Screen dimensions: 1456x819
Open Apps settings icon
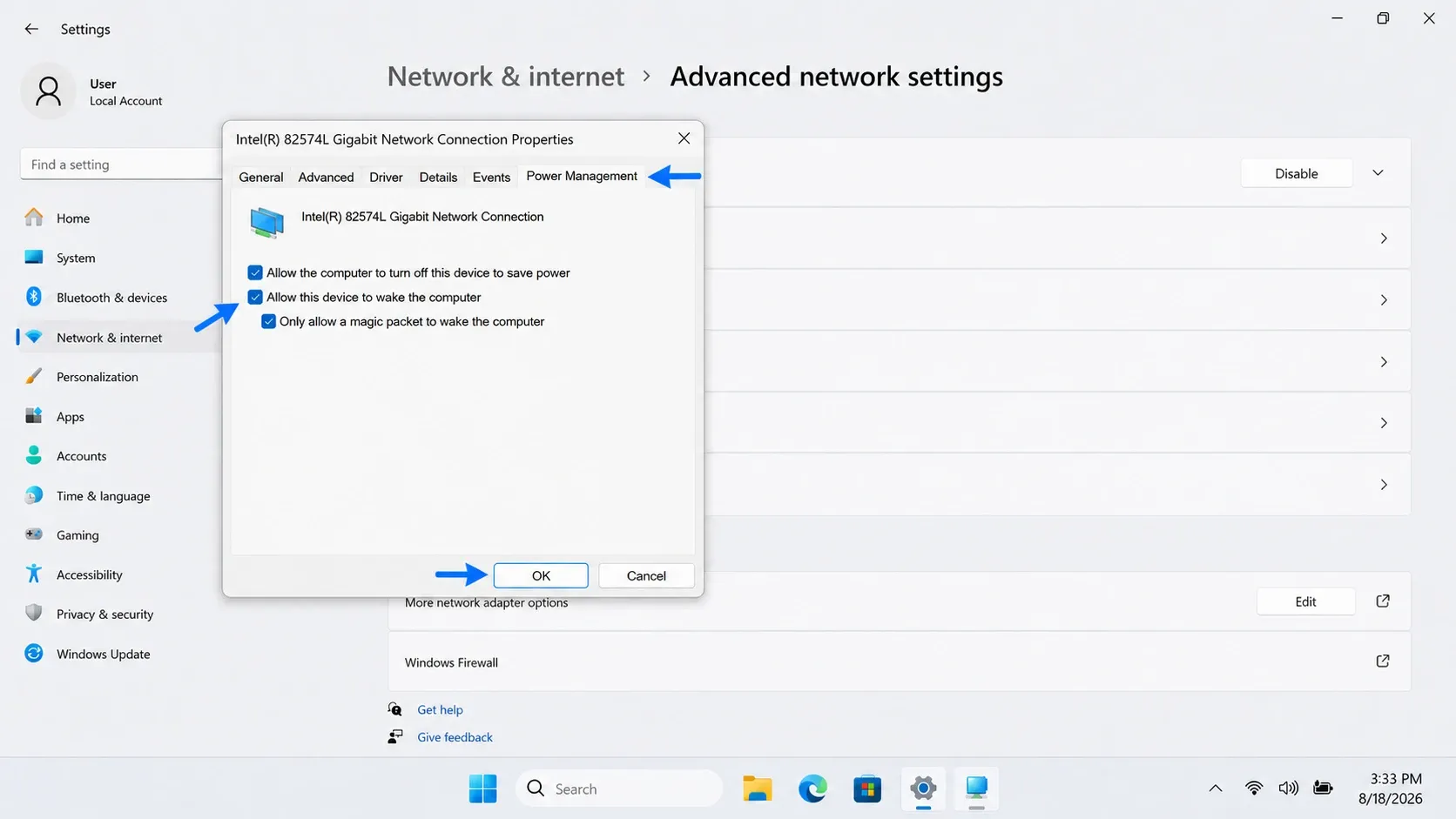[34, 416]
